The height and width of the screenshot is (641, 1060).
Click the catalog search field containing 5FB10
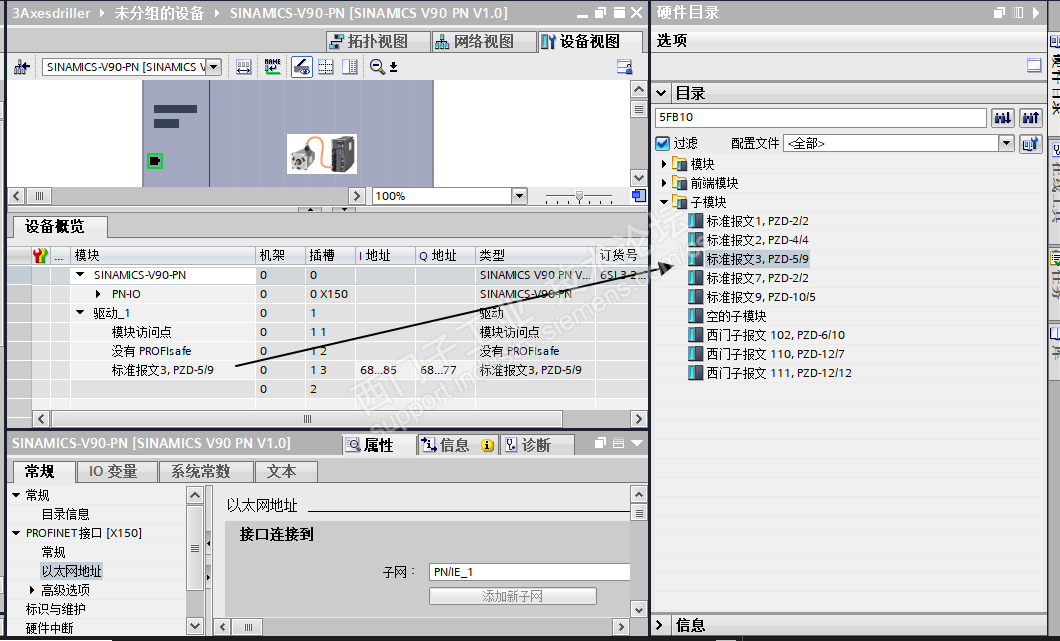820,118
